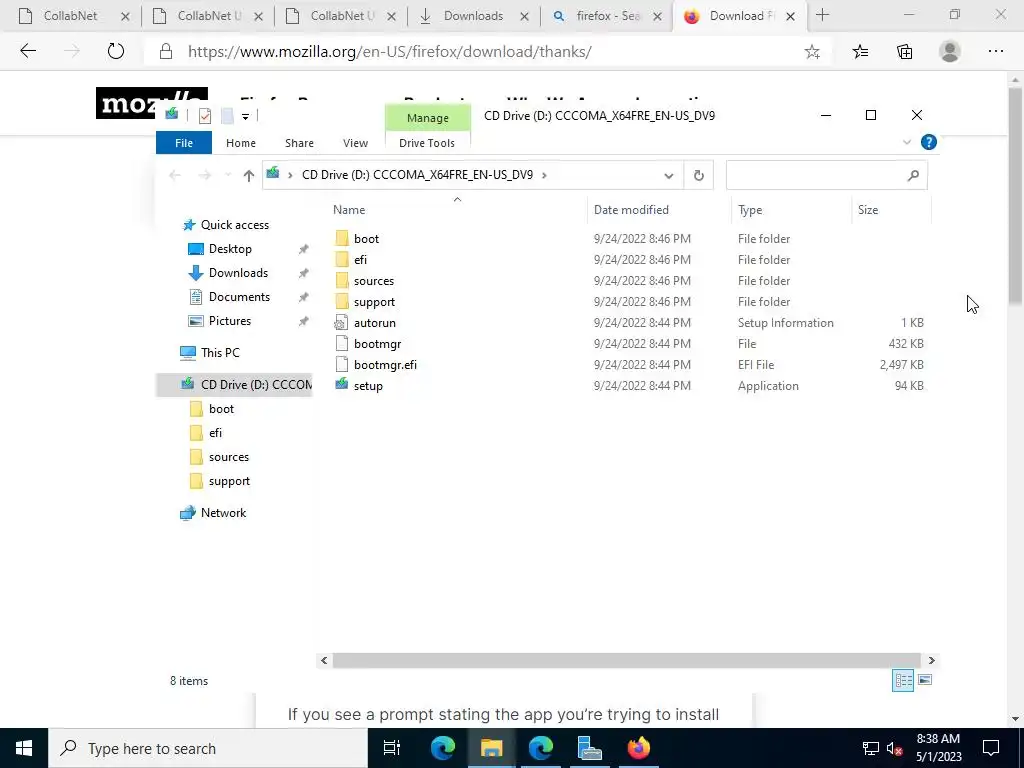The image size is (1024, 768).
Task: Switch to the Downloads browser tab
Action: [x=473, y=16]
